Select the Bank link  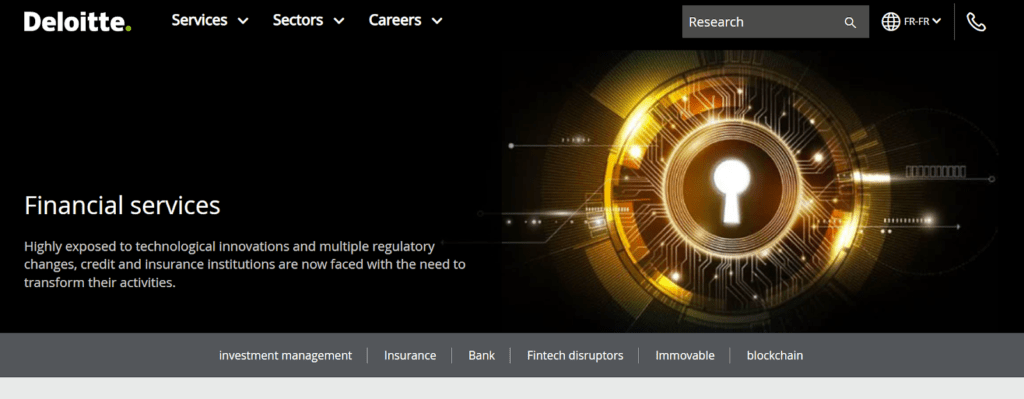point(481,356)
